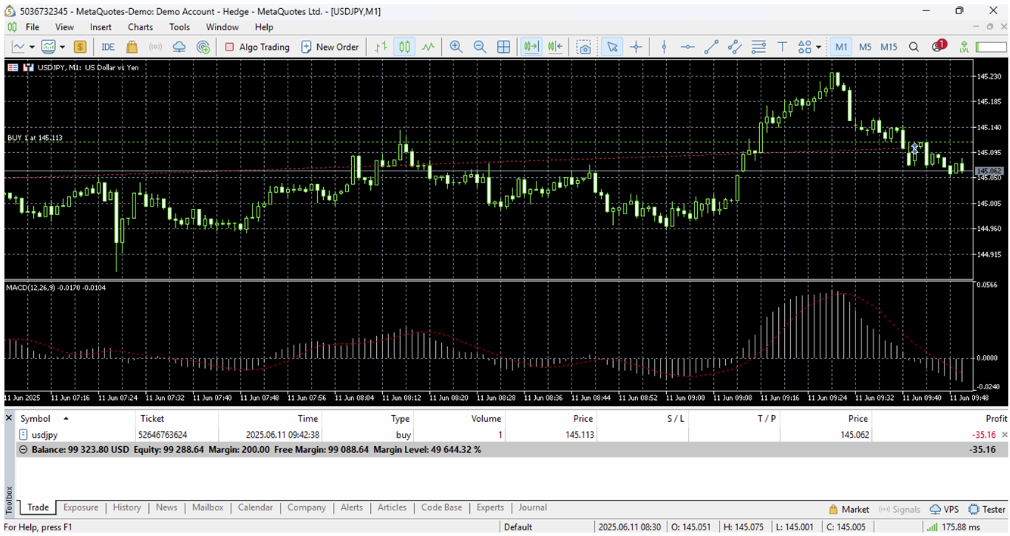Click the search magnifier icon
This screenshot has height=536, width=1010.
(914, 47)
